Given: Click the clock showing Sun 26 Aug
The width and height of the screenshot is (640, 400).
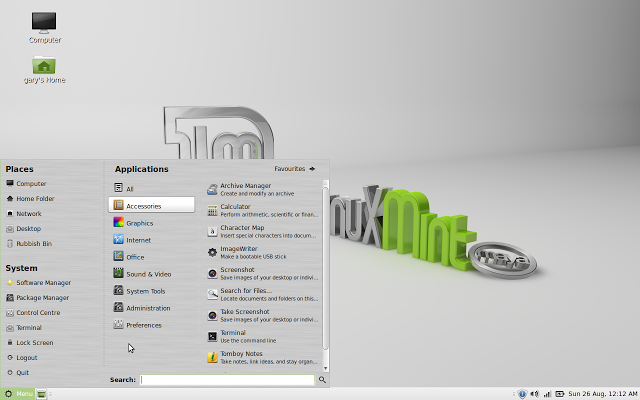Looking at the screenshot, I should coord(602,394).
